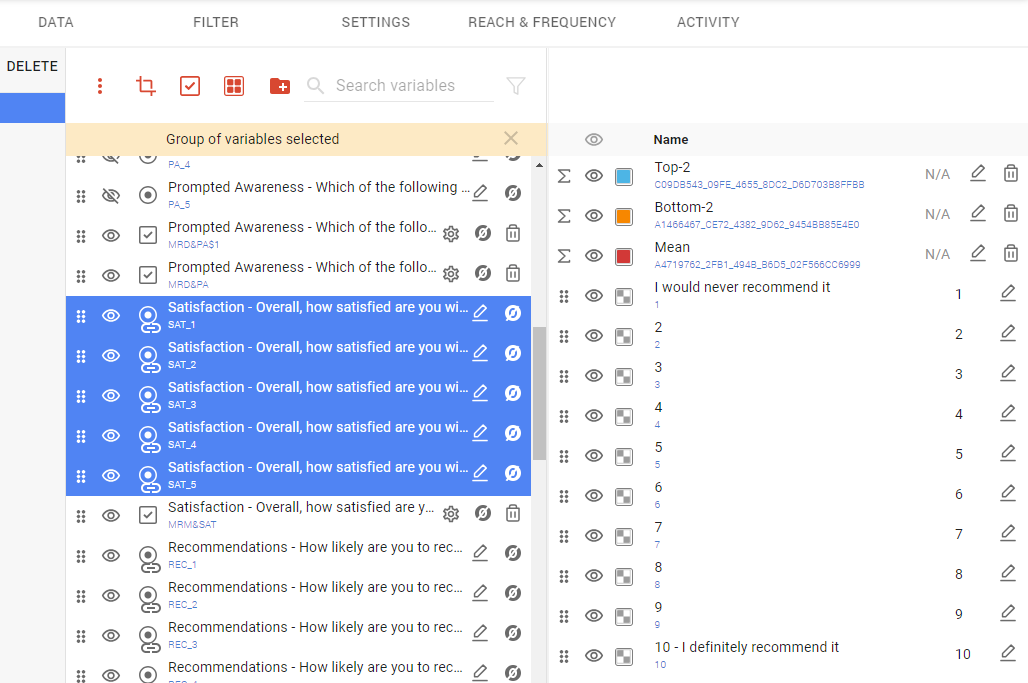
Task: Open settings gear for MRM&SAT variable
Action: [451, 514]
